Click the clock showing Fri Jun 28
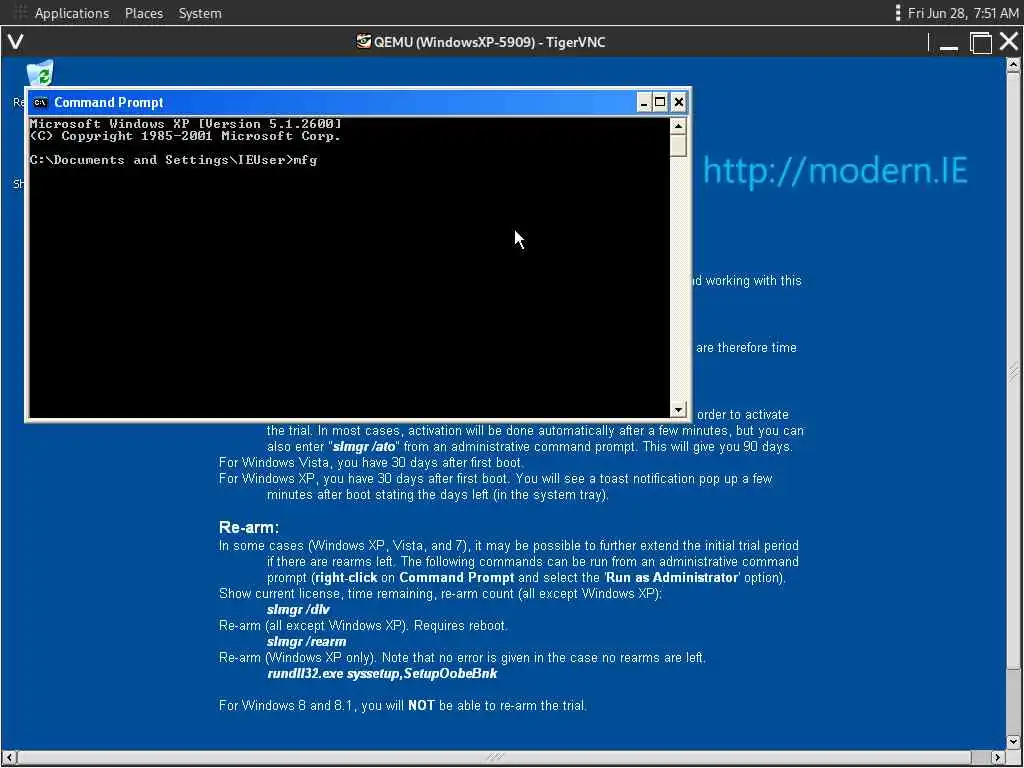This screenshot has width=1024, height=768. (963, 13)
